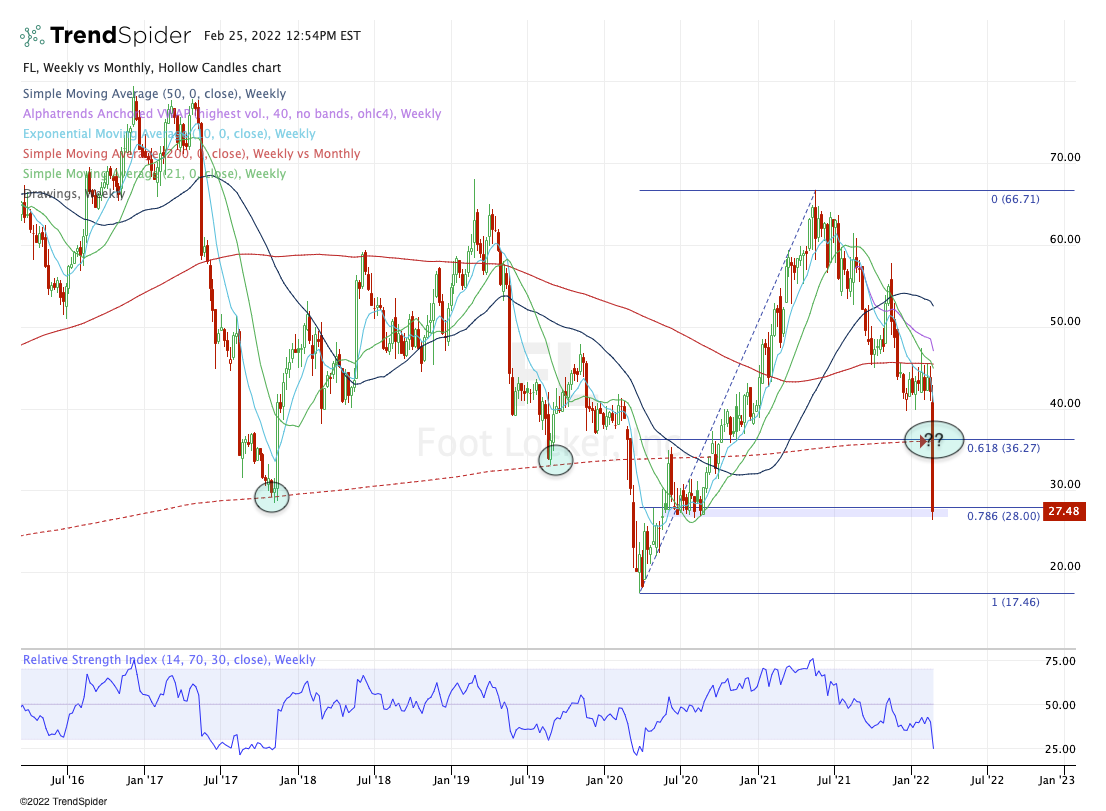The image size is (1106, 811).
Task: Click the Relative Strength Index panel label
Action: pyautogui.click(x=169, y=660)
